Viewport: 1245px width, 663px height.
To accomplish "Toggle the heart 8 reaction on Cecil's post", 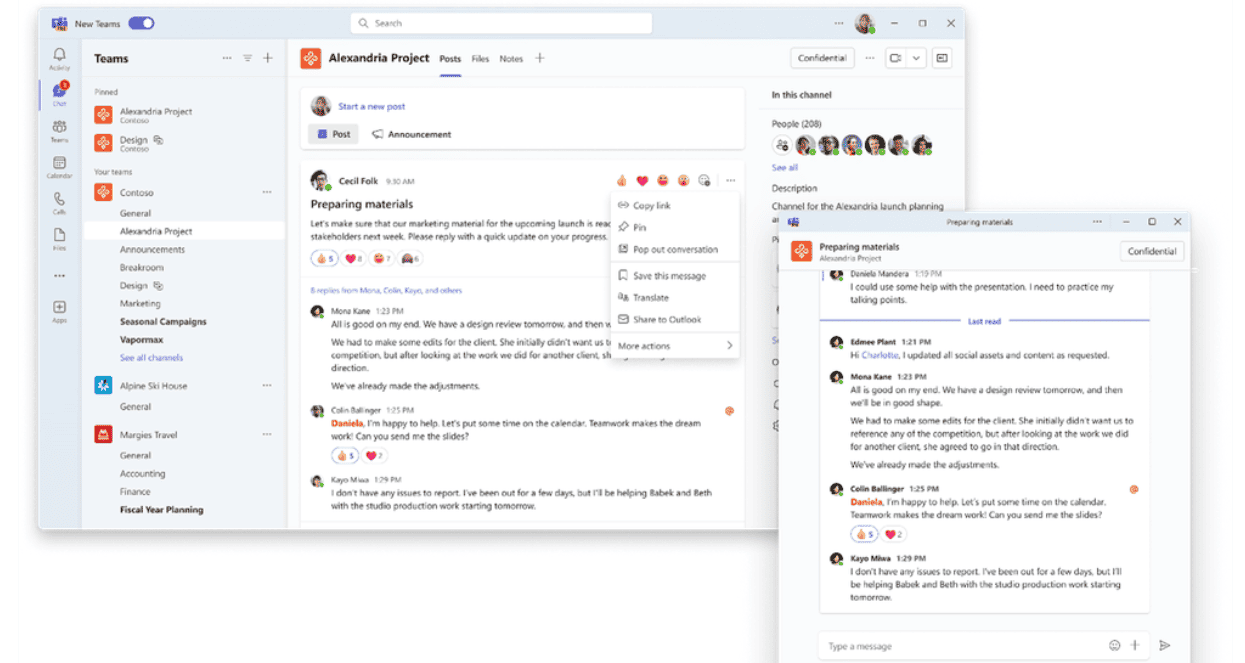I will (x=353, y=259).
